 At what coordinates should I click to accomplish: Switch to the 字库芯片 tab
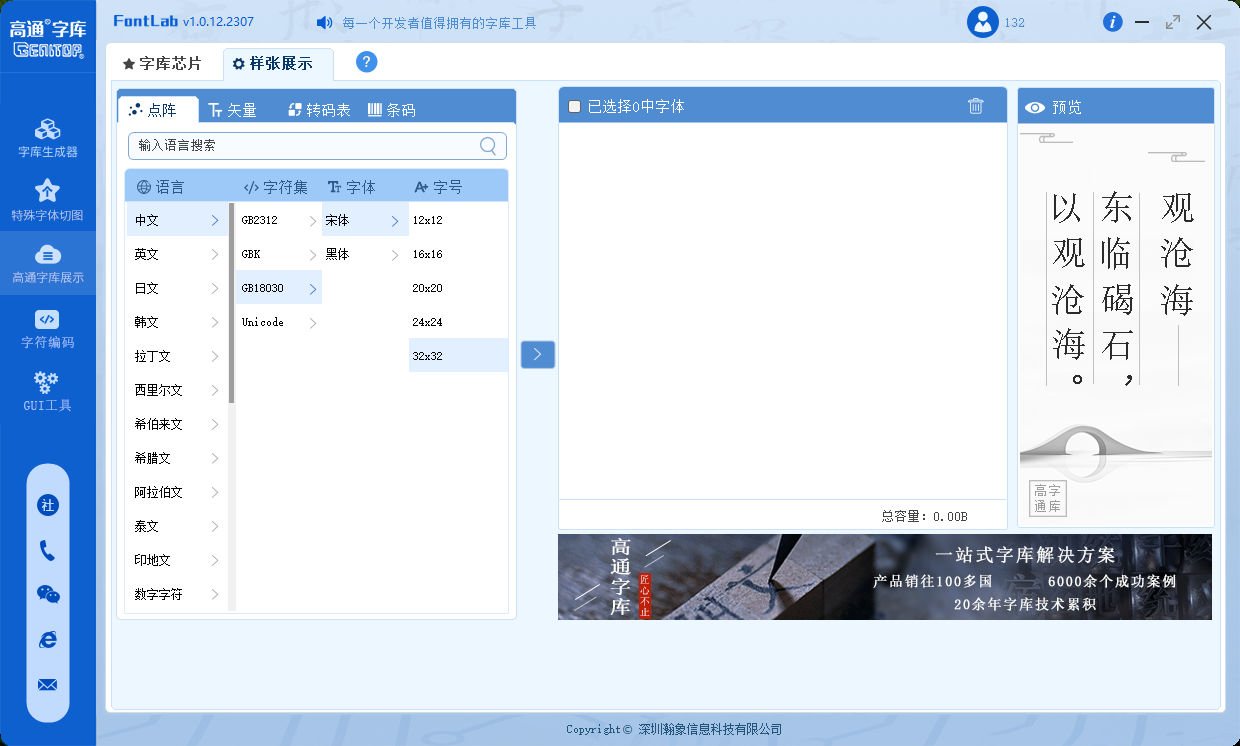point(162,64)
